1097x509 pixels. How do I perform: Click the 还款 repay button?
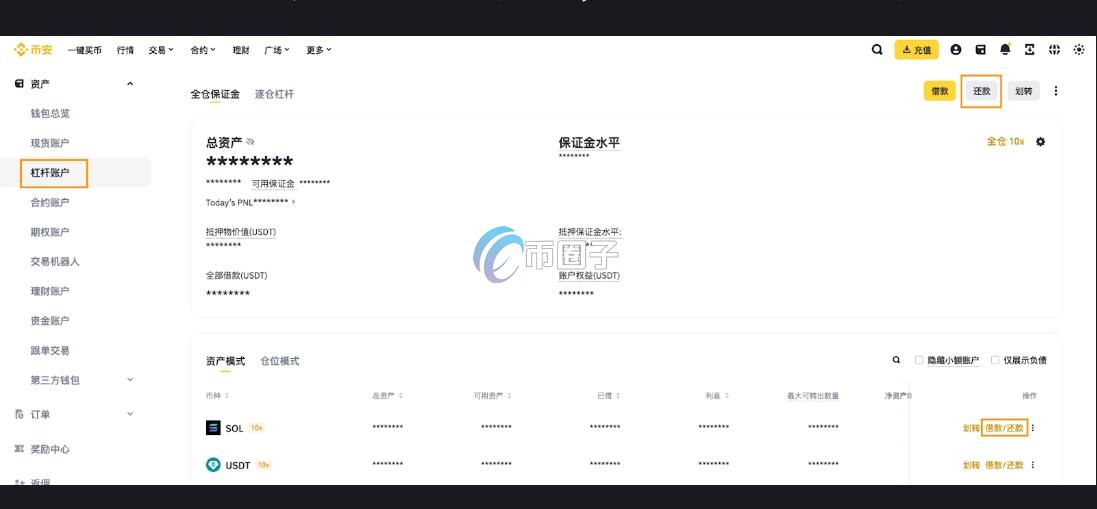[982, 91]
